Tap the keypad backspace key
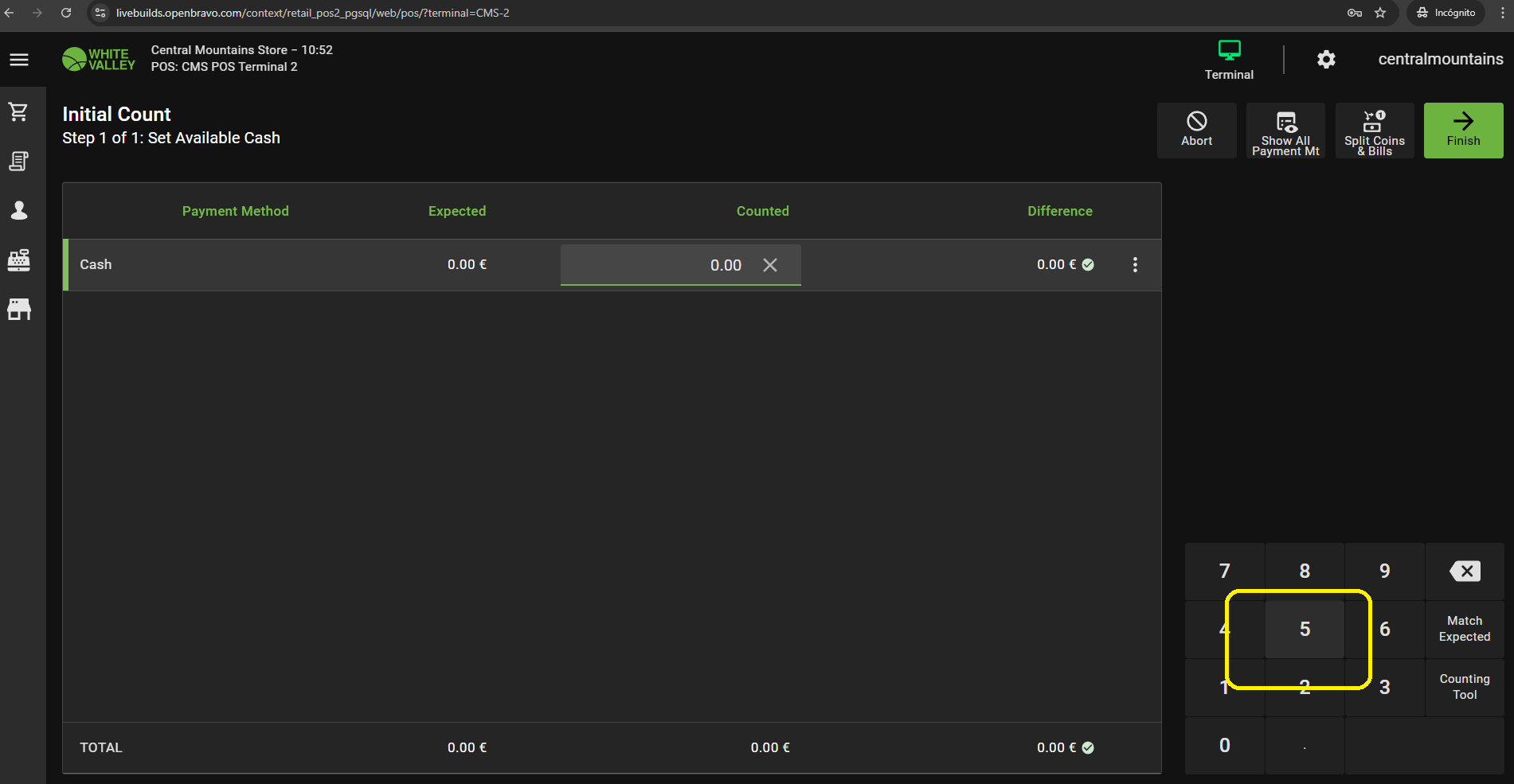 1465,571
